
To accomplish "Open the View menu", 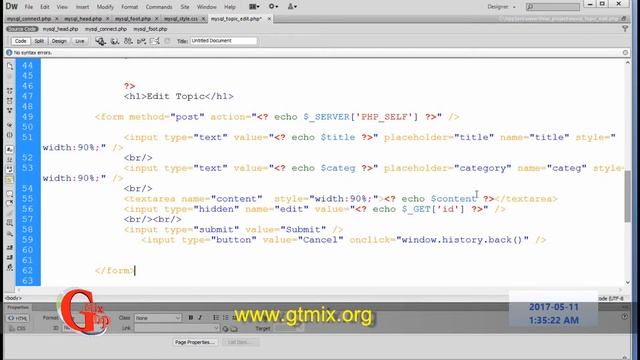I will [62, 7].
